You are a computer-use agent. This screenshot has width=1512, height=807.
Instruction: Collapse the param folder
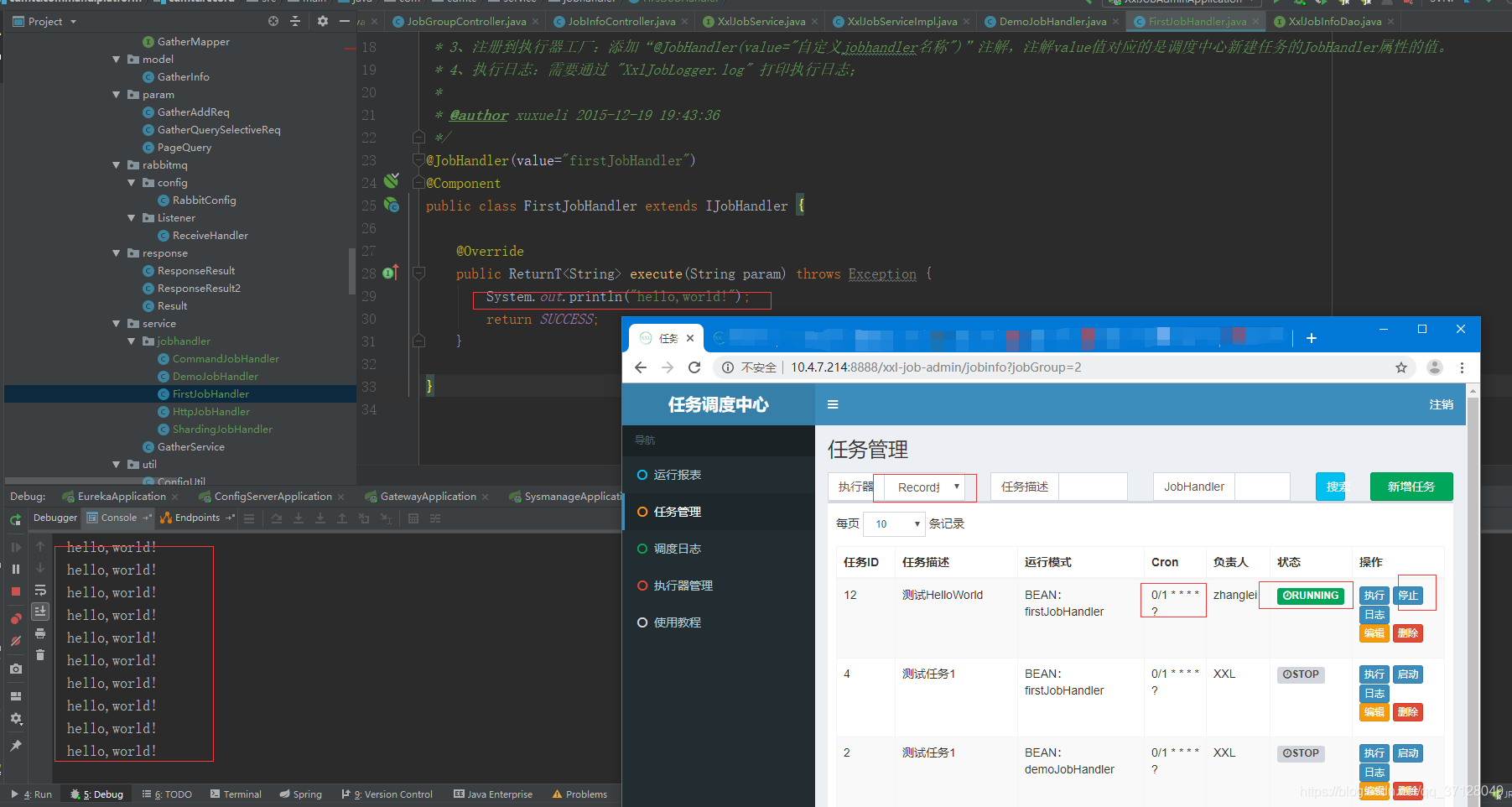(117, 95)
